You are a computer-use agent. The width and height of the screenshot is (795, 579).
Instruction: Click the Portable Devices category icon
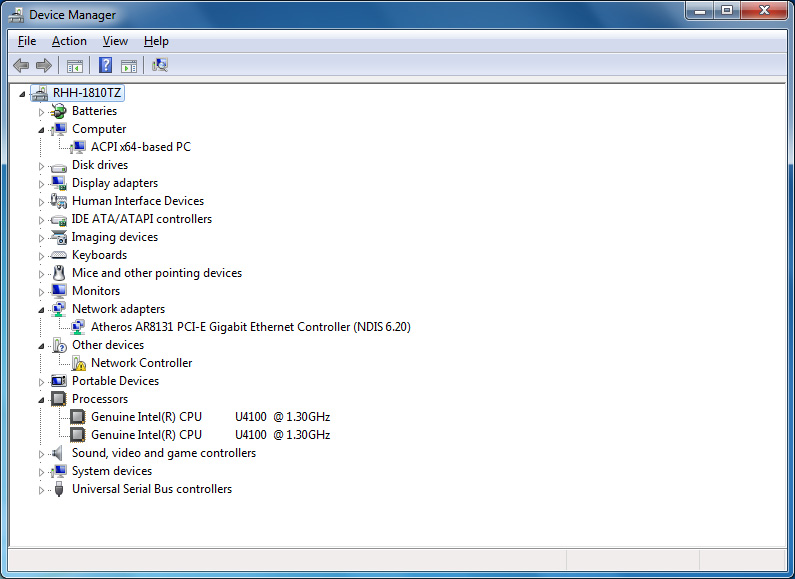pyautogui.click(x=59, y=381)
